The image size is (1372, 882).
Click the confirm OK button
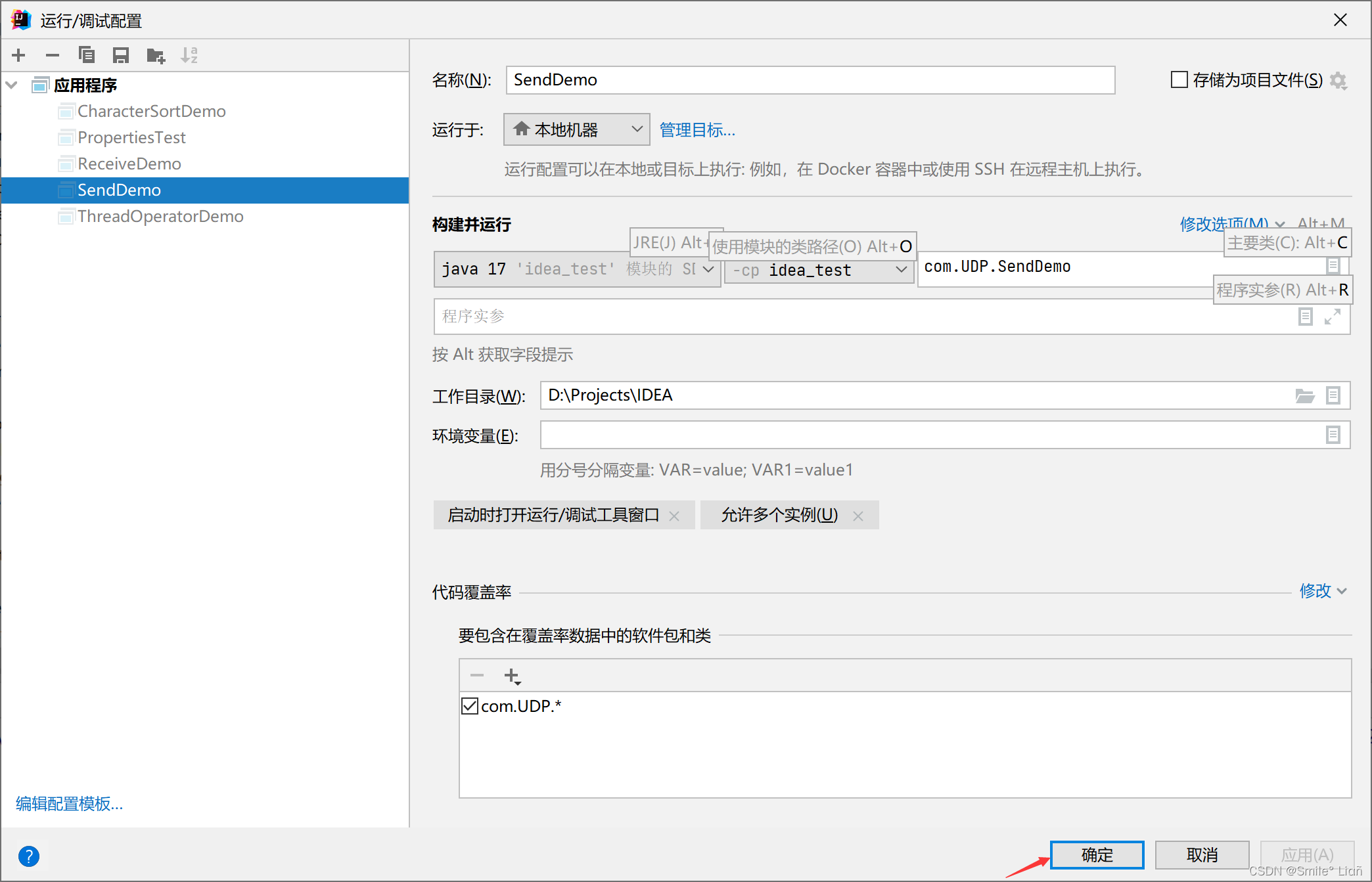point(1096,854)
